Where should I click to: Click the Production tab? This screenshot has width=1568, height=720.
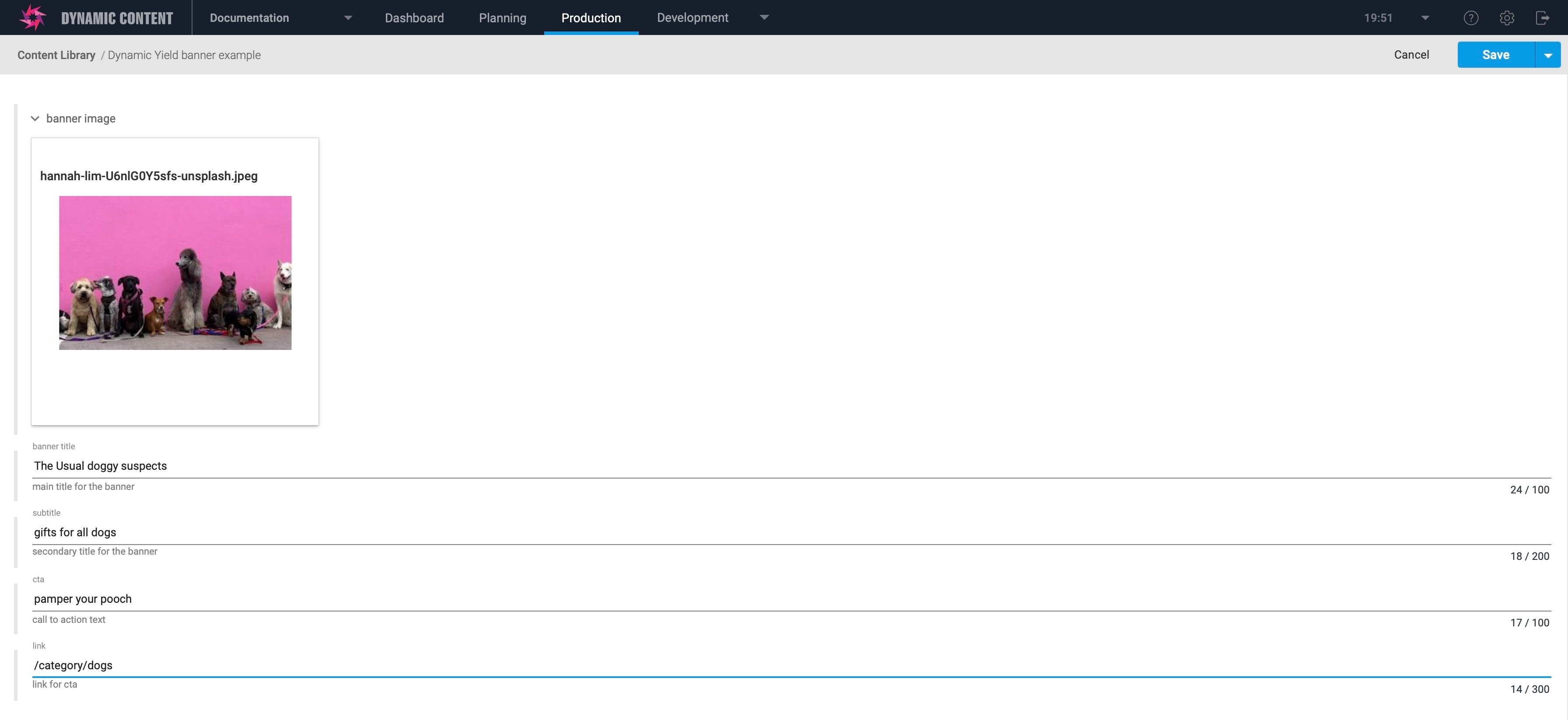[591, 17]
